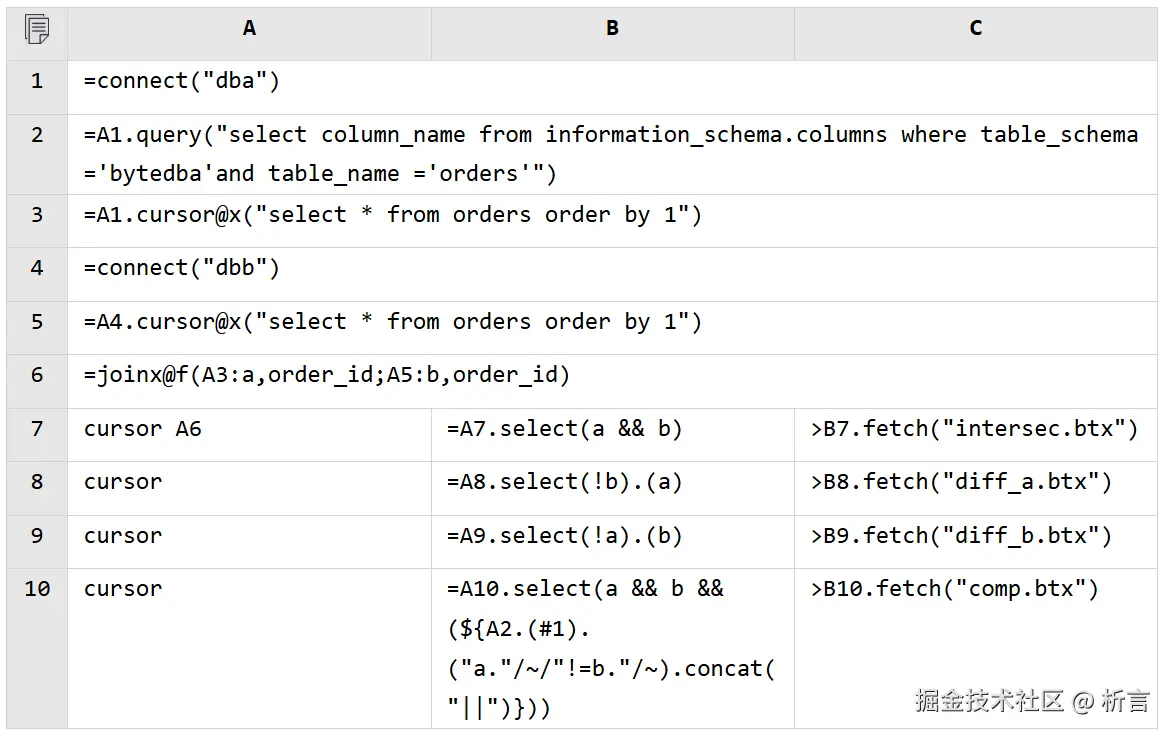The image size is (1172, 736).
Task: Click cell fetching "intersec.btx"
Action: (974, 429)
